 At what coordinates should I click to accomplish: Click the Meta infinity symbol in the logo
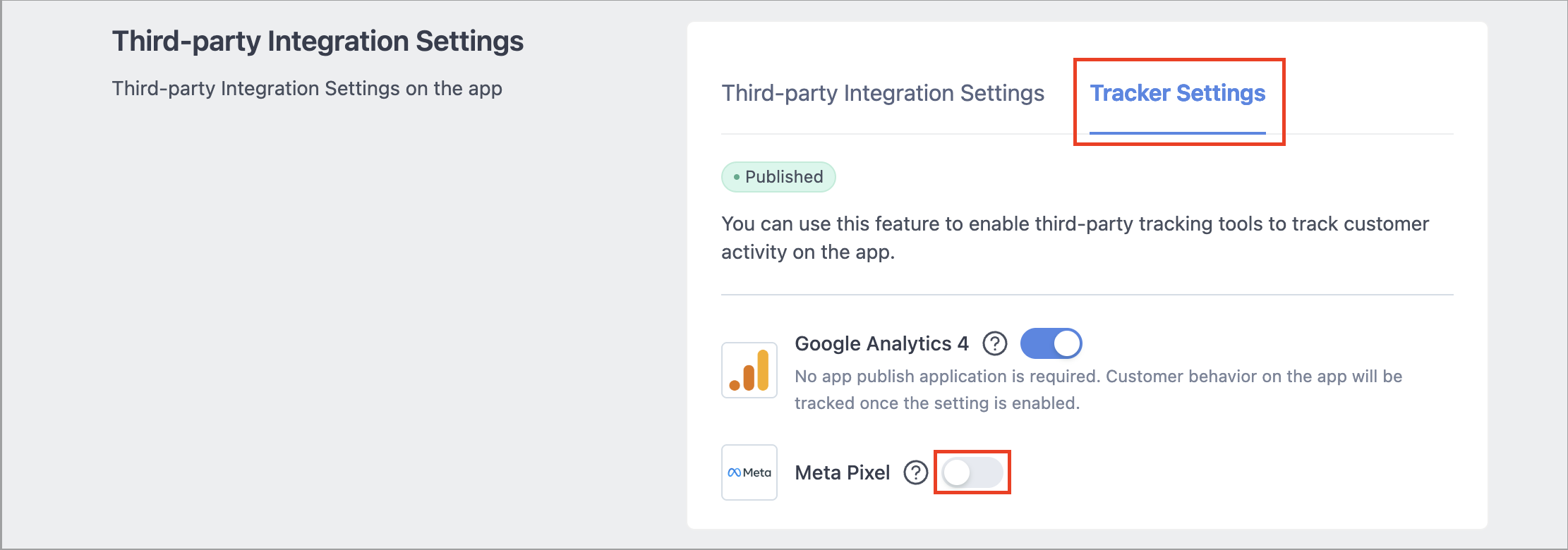pos(735,472)
